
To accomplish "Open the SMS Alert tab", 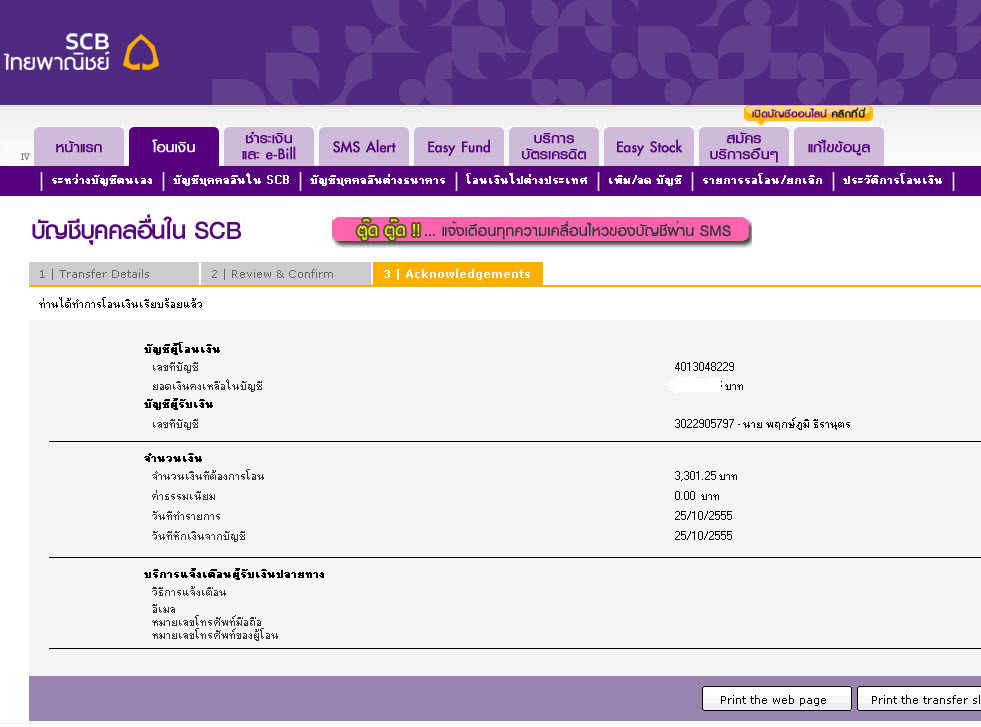I will (x=364, y=147).
